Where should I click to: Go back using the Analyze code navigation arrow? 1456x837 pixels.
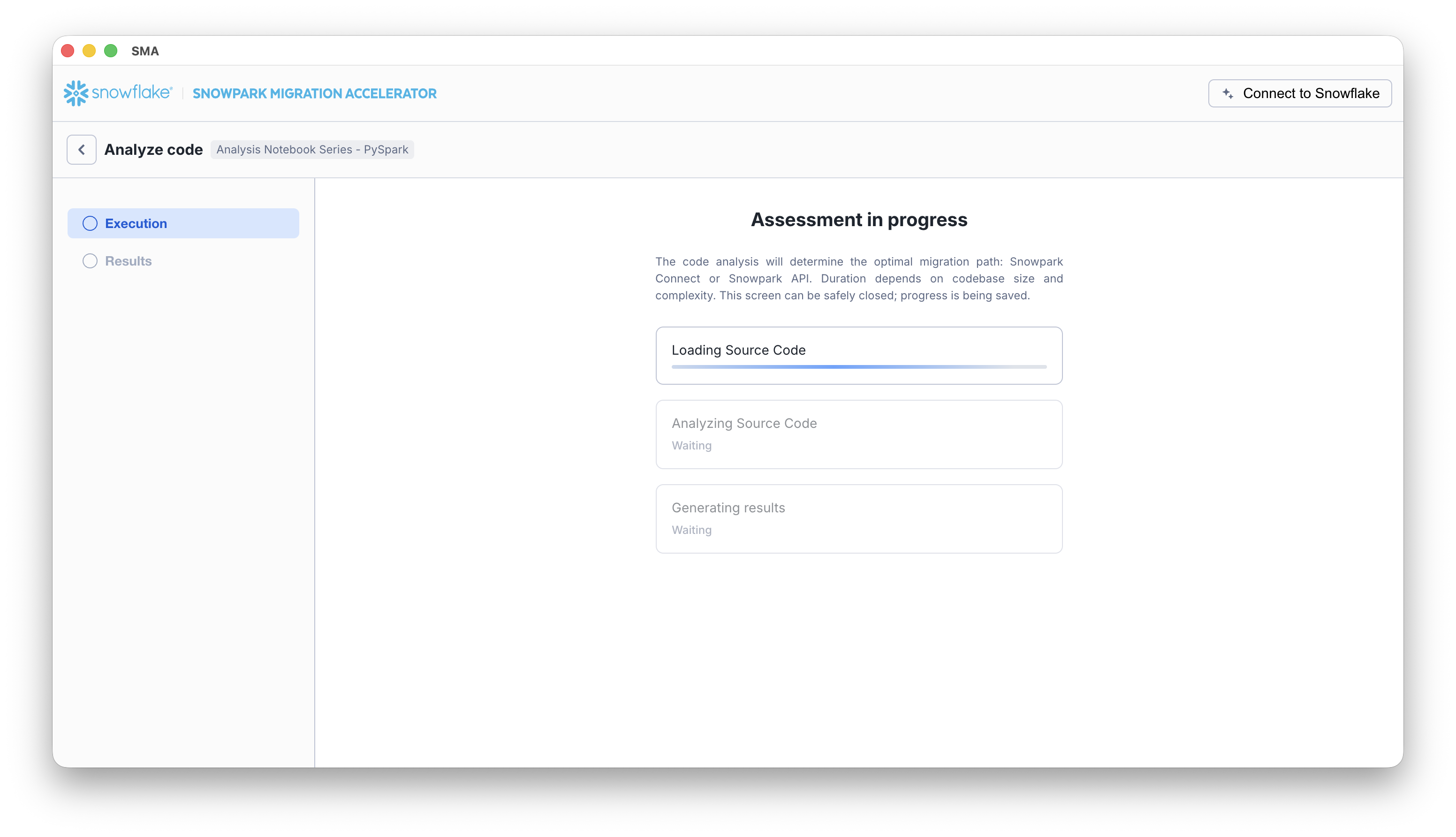tap(81, 149)
